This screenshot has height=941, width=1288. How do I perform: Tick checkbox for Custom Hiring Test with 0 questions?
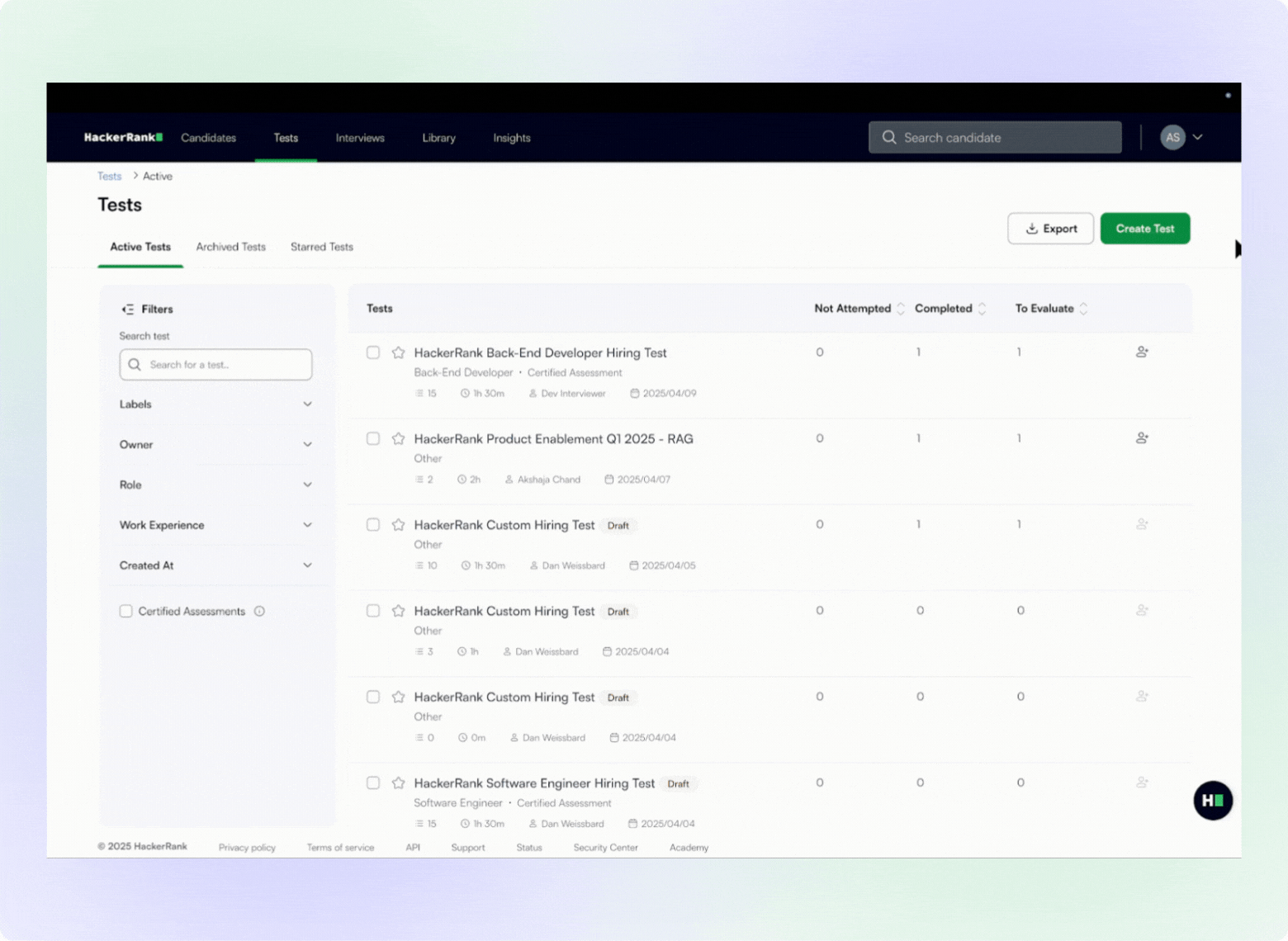coord(373,697)
